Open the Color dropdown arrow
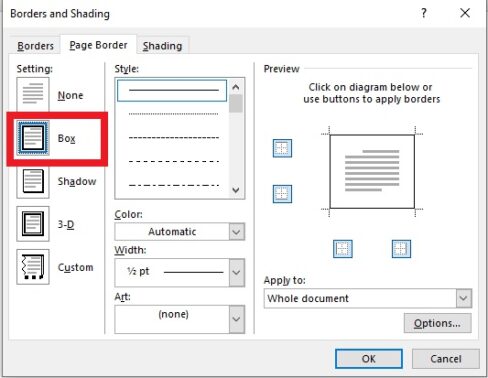The image size is (488, 378). coord(237,232)
